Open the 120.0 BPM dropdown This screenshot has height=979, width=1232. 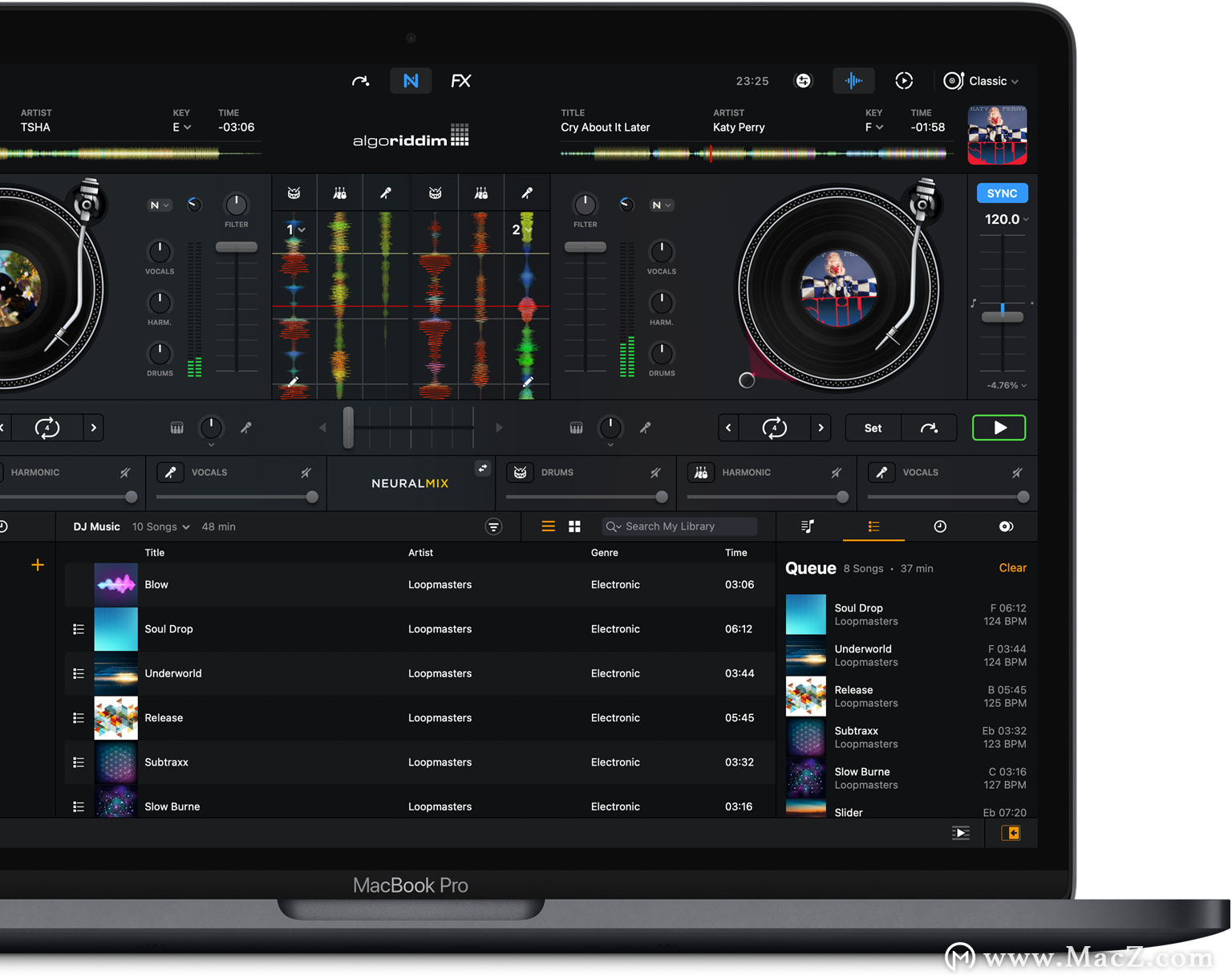(x=1007, y=219)
